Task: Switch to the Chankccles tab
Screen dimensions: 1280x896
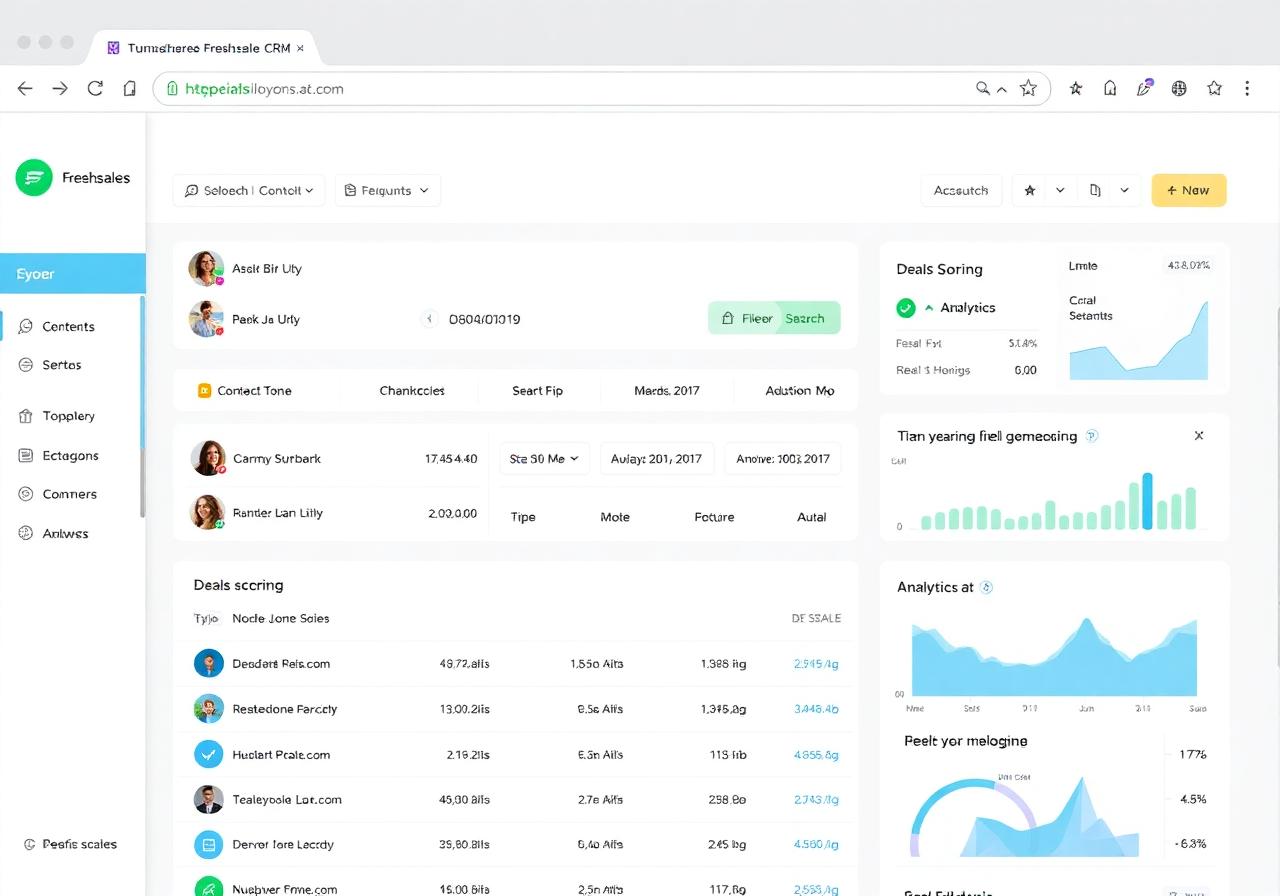Action: [x=412, y=391]
